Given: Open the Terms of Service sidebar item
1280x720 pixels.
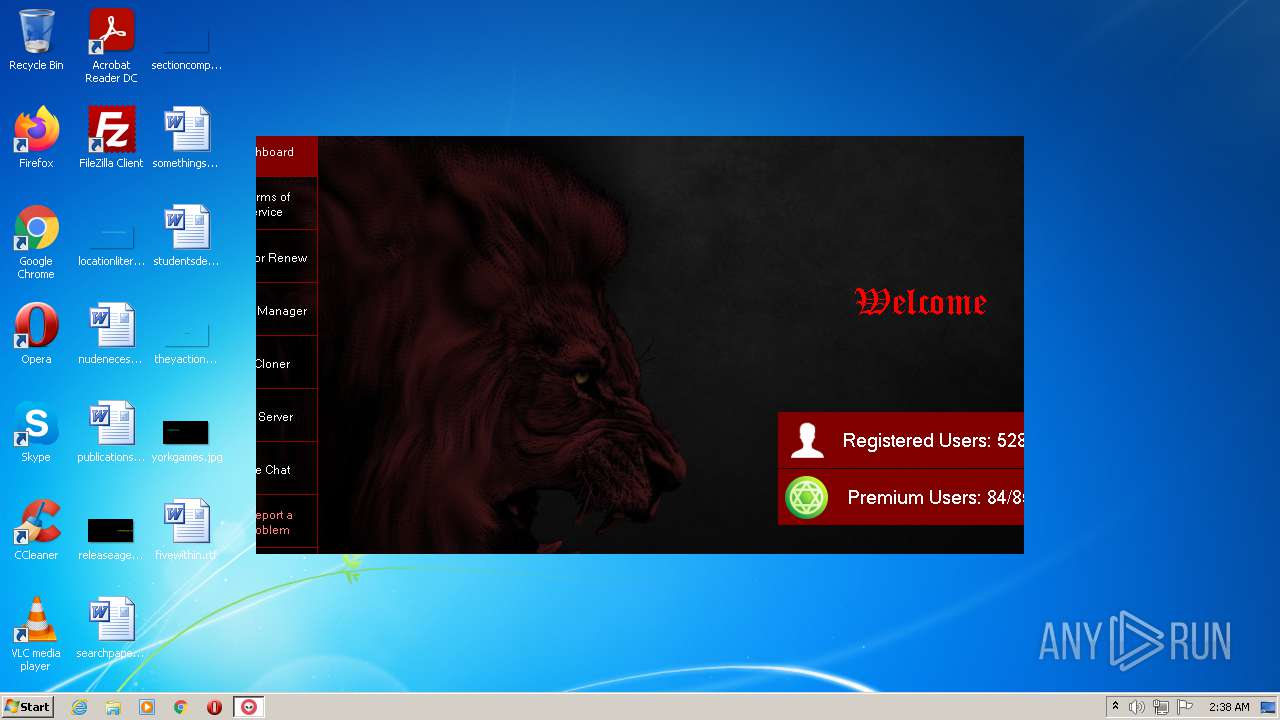Looking at the screenshot, I should pos(287,204).
